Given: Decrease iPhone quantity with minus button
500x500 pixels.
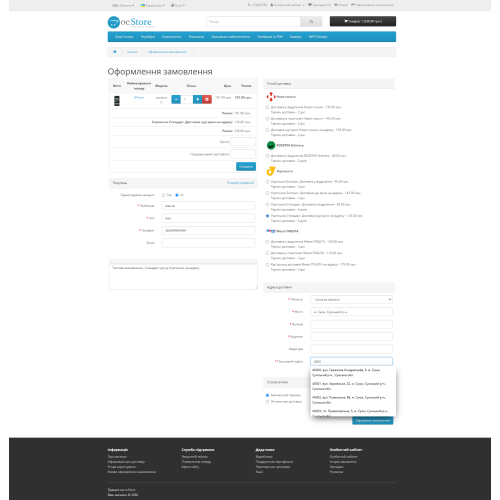Looking at the screenshot, I should point(176,99).
